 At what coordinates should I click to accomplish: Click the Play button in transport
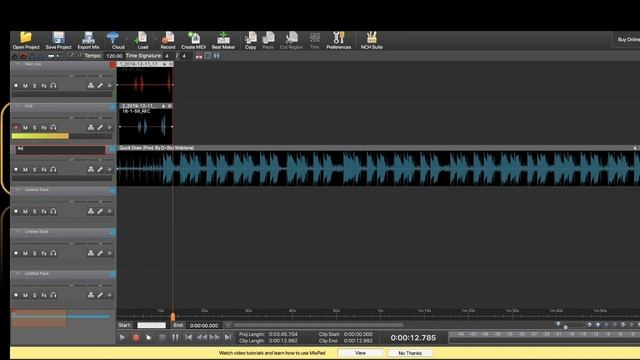[122, 338]
